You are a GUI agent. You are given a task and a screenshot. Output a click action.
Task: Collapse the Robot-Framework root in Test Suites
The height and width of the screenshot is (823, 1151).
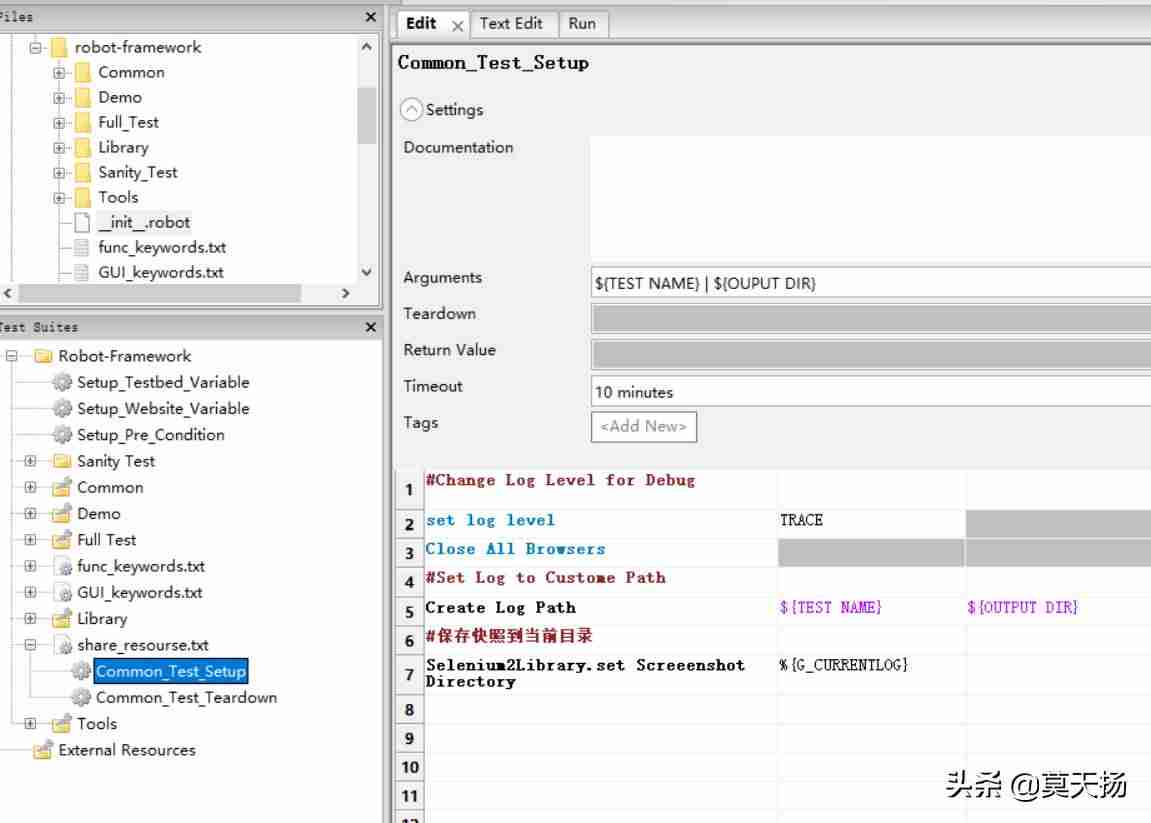coord(12,357)
